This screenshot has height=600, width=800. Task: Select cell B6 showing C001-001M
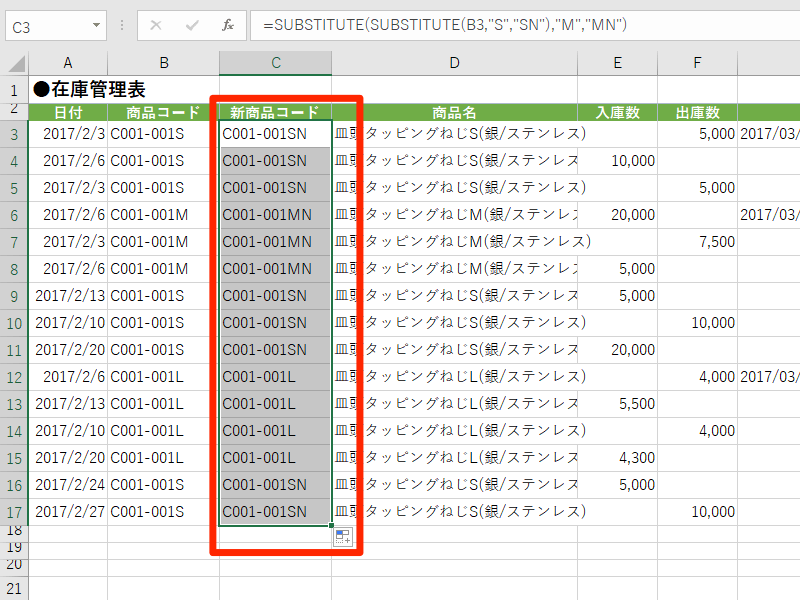(164, 215)
